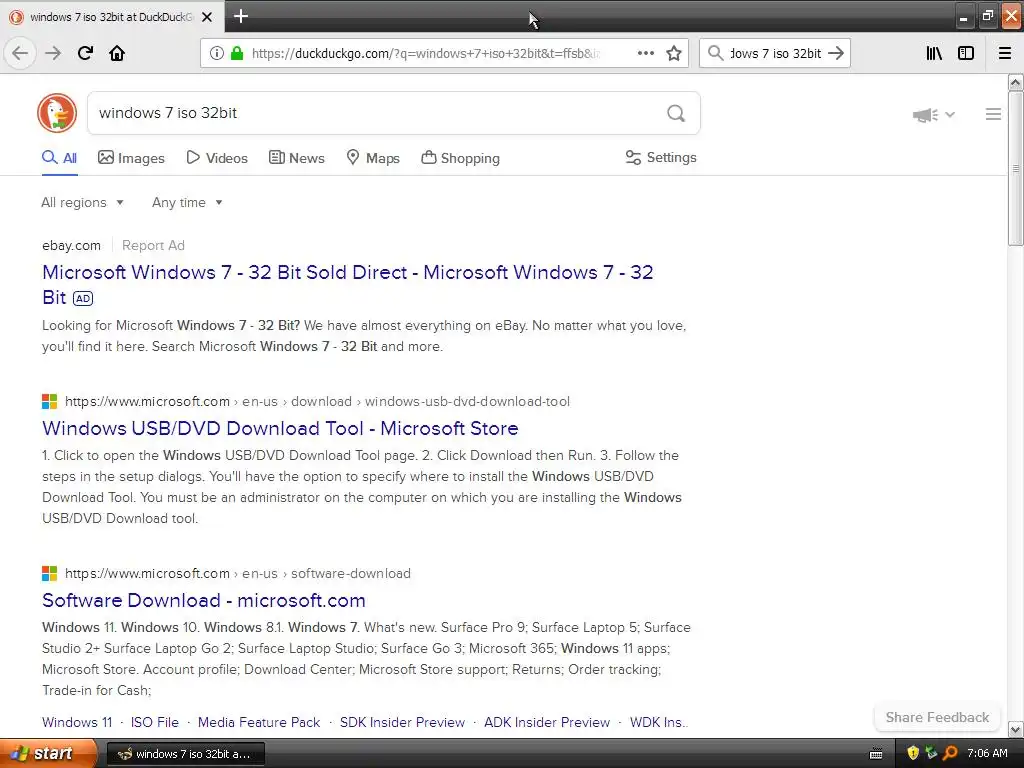The image size is (1024, 768).
Task: Click the network tray icon
Action: (x=931, y=753)
